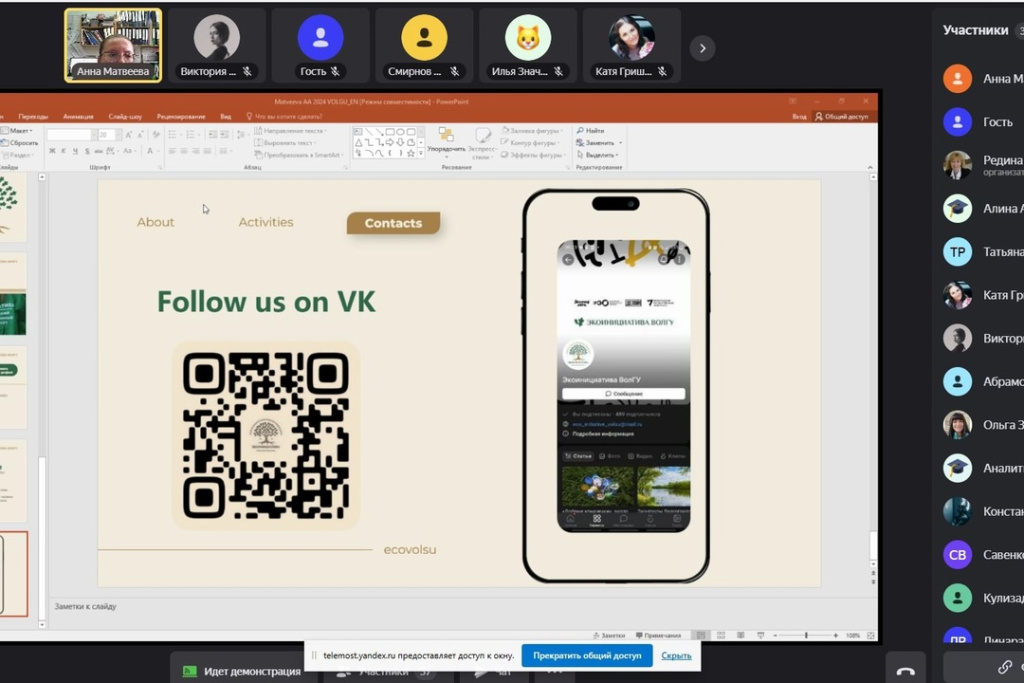Open the Слайд-шоу ribbon tab
The width and height of the screenshot is (1024, 683).
click(x=125, y=116)
